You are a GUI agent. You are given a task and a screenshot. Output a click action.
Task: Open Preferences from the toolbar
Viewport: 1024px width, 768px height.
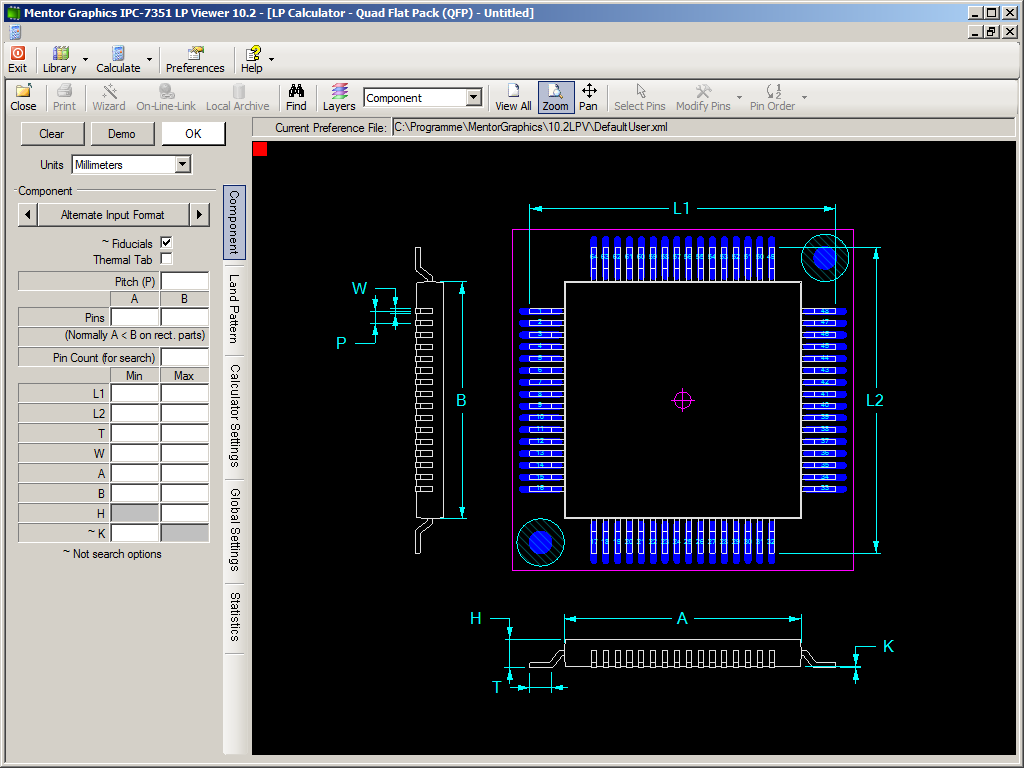point(195,59)
